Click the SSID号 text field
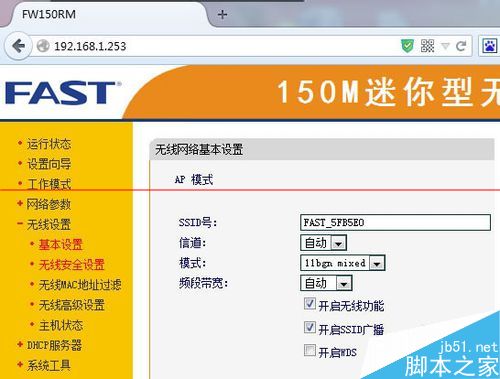Viewport: 500px width, 379px height. coord(395,222)
